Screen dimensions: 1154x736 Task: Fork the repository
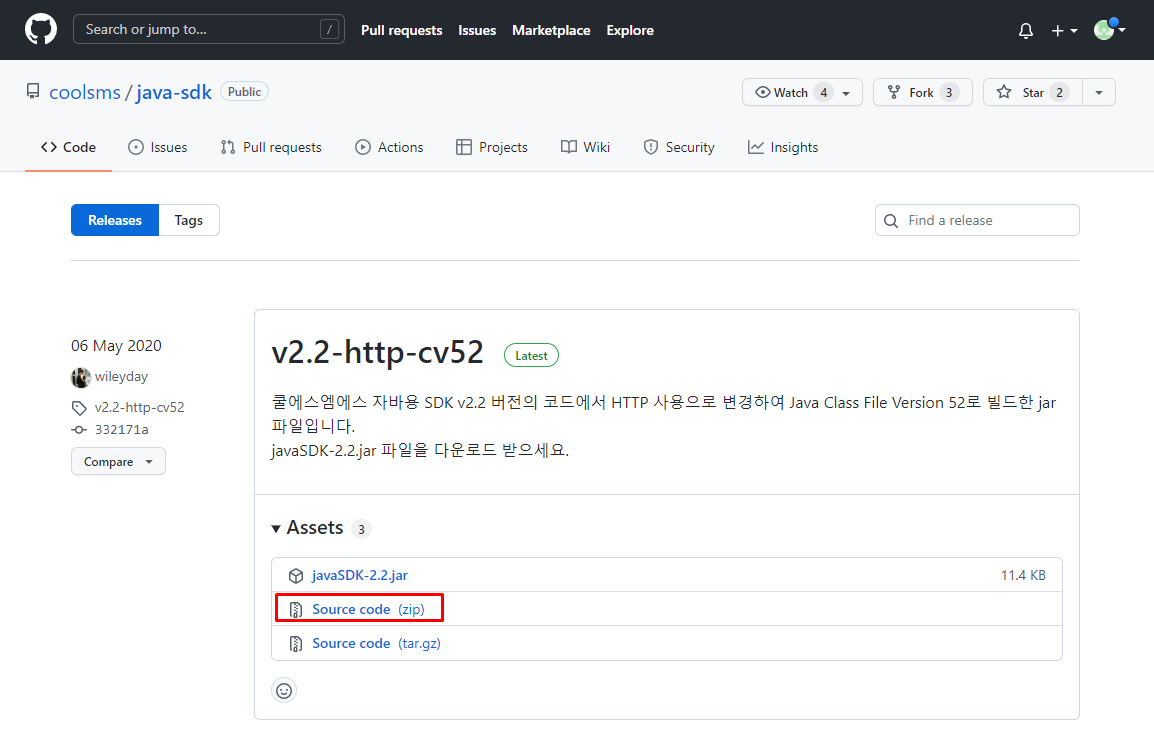coord(922,92)
